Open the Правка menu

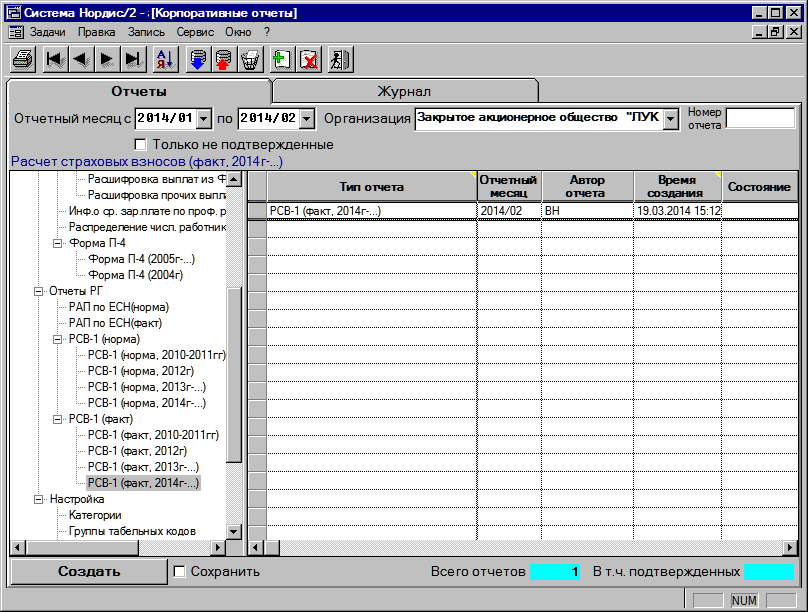(96, 32)
